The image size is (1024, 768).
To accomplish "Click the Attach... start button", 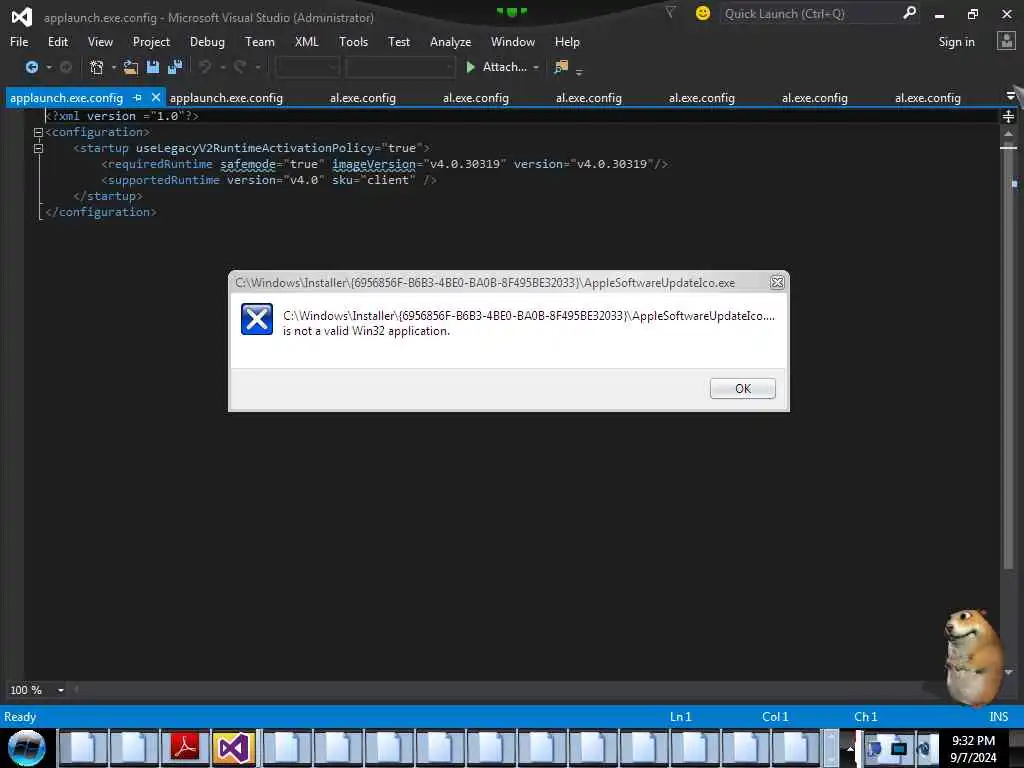I will click(496, 67).
